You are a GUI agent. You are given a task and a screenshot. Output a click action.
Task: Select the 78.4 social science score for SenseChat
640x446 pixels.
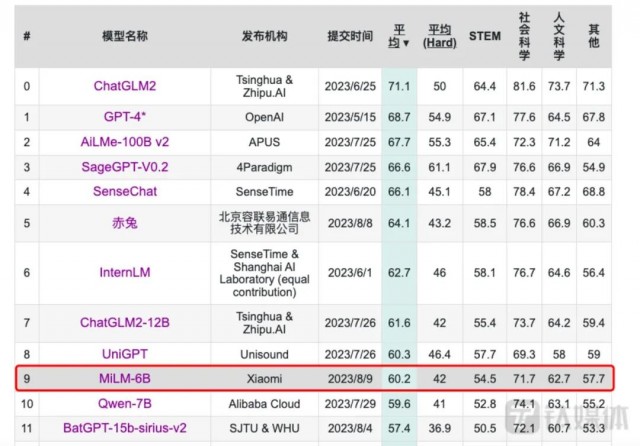point(524,191)
